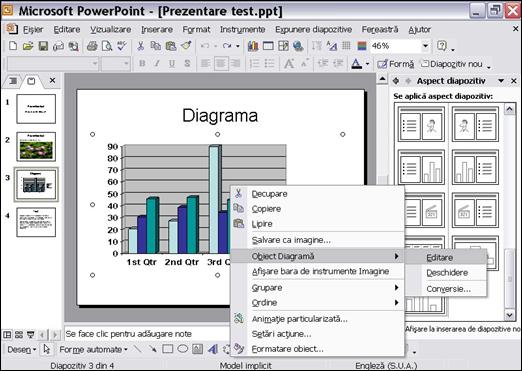Open the Forme automate dropdown
The image size is (522, 371).
(93, 349)
